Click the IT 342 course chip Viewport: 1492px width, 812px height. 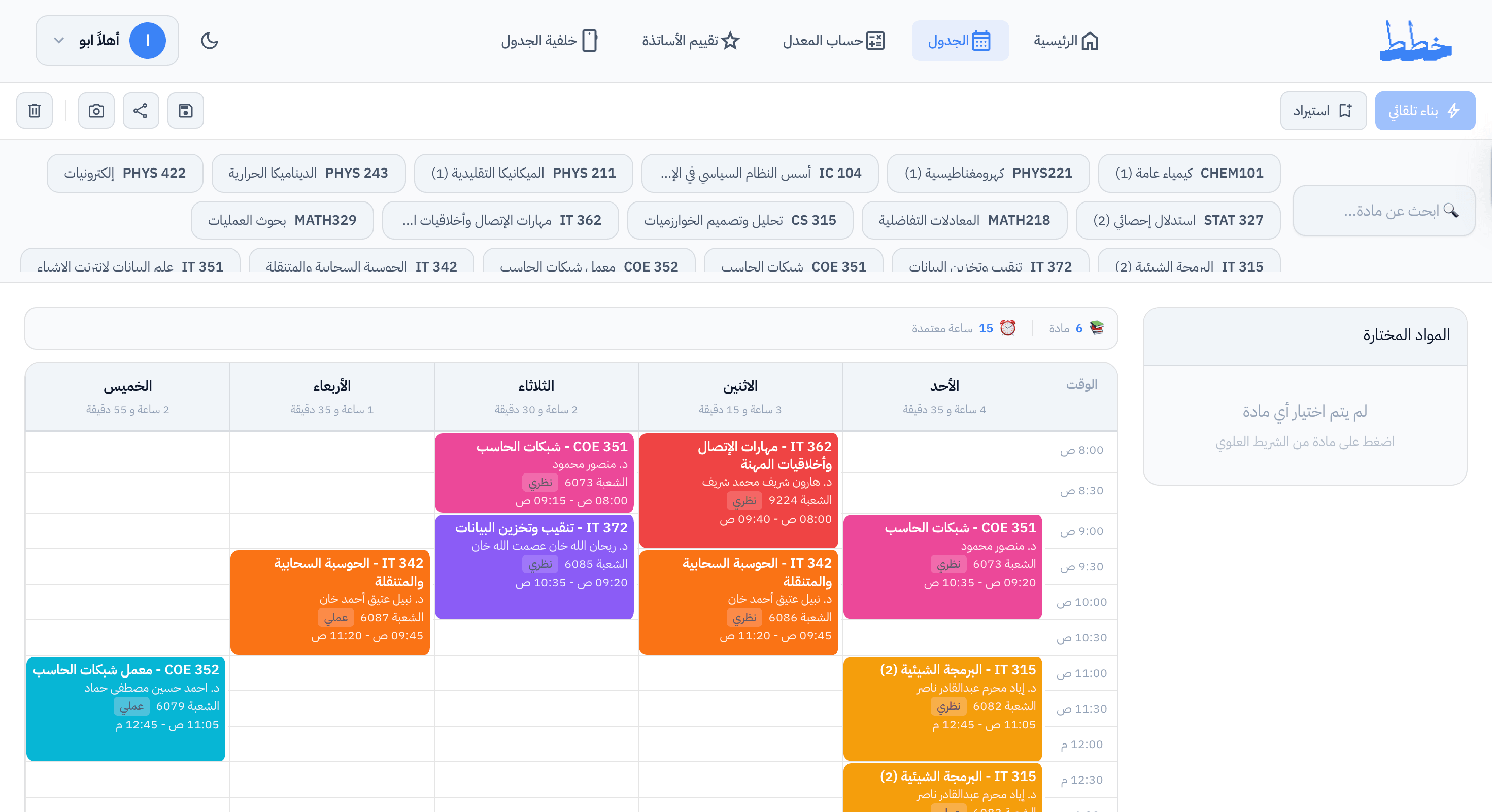[361, 261]
